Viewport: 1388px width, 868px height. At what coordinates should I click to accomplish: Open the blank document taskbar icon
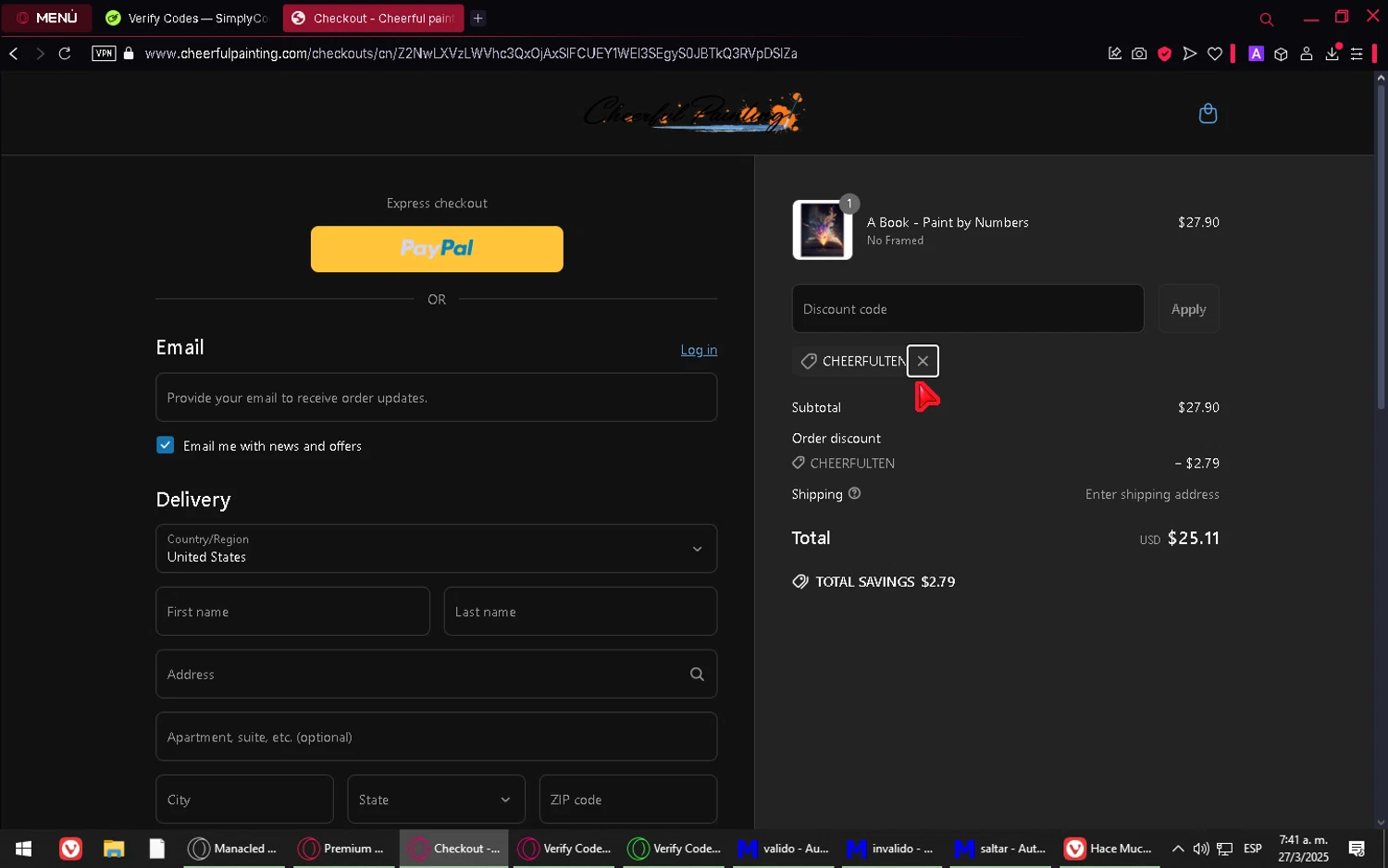(156, 849)
